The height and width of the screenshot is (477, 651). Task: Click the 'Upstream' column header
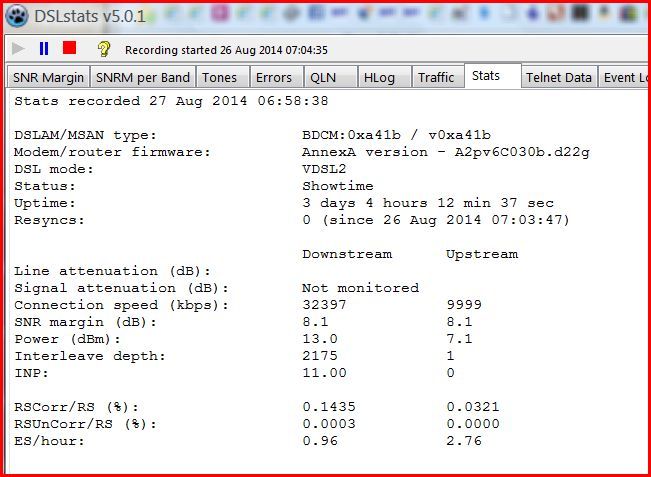[x=482, y=254]
